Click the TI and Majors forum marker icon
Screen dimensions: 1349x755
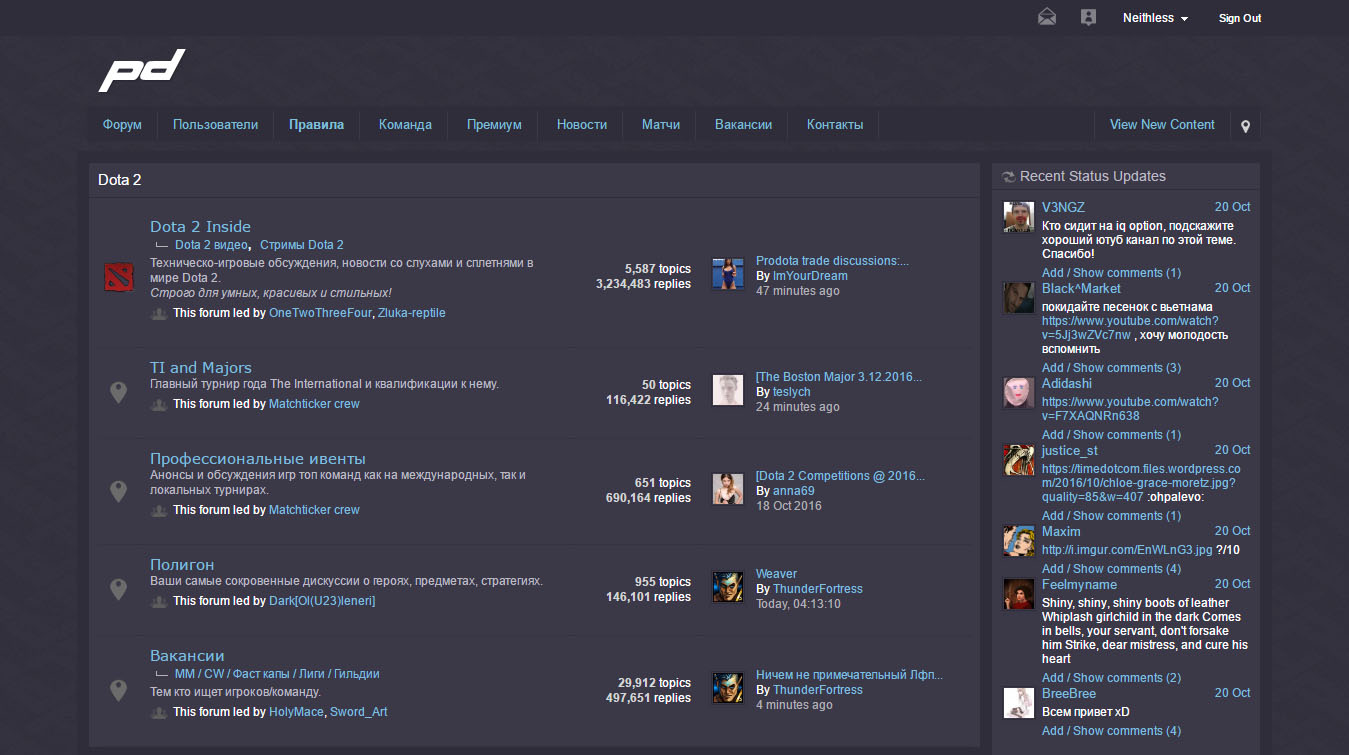click(x=118, y=392)
